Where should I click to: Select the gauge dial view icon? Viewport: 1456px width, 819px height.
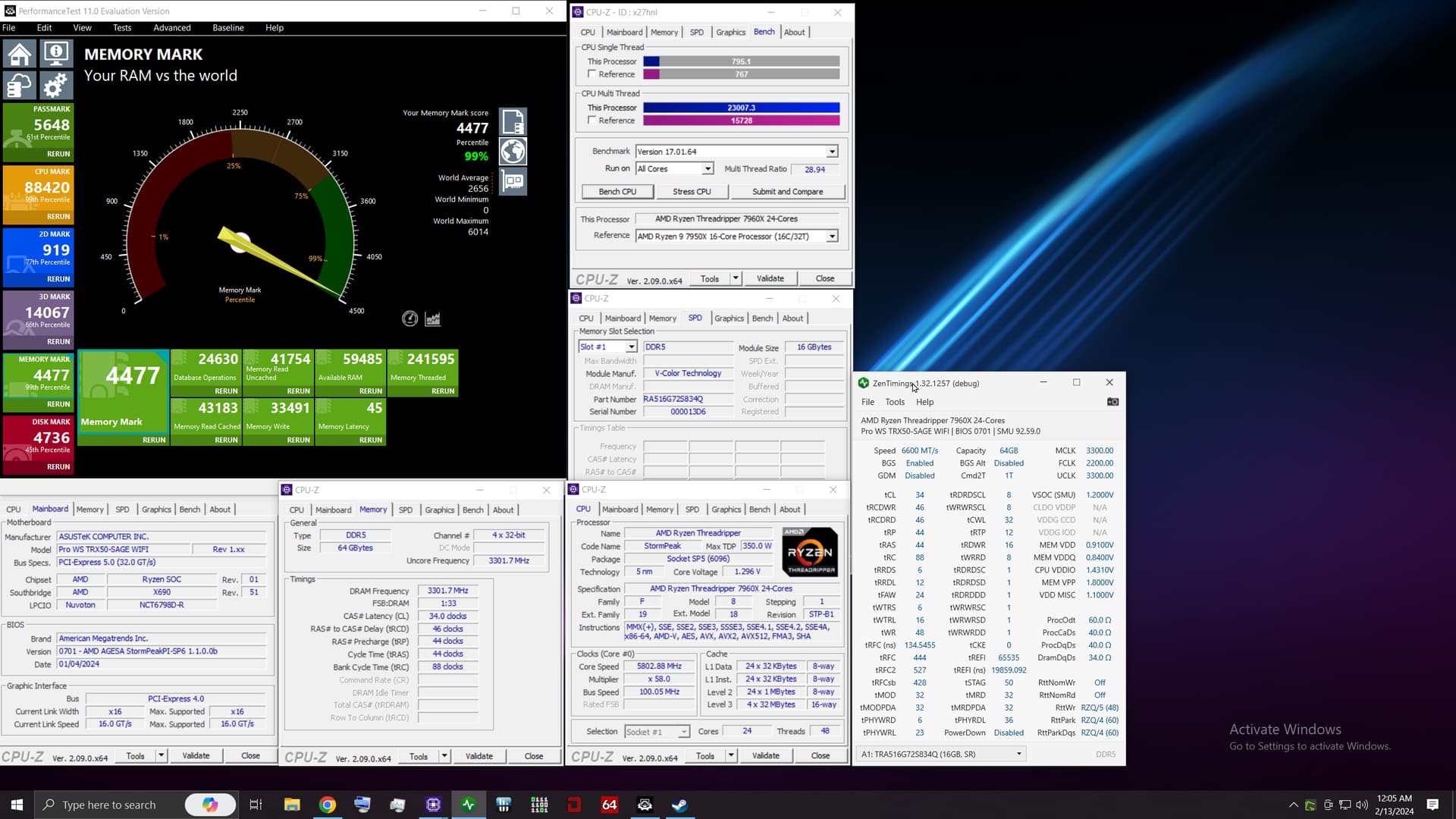[409, 319]
